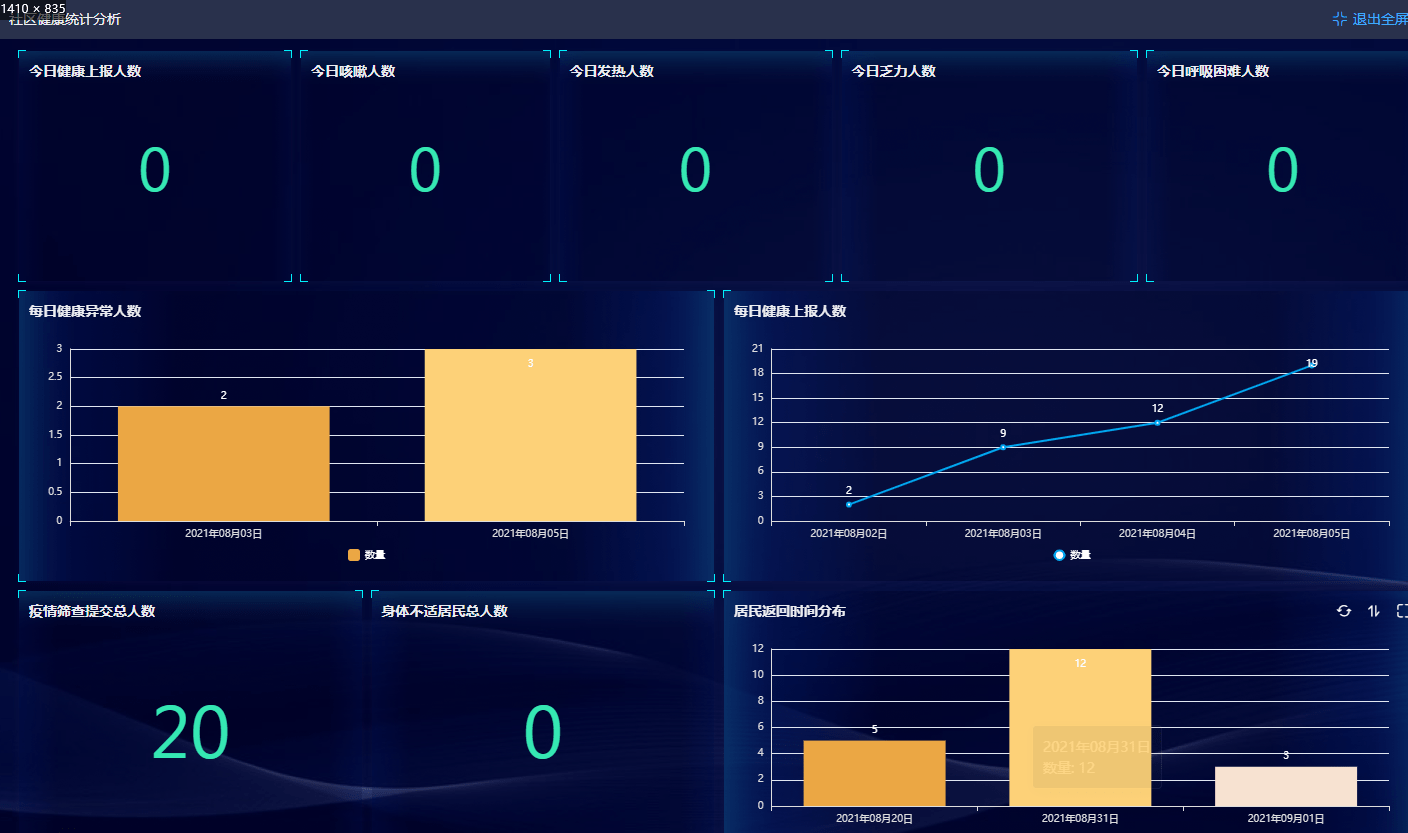
Task: Click the 居民返回时间分布 chart title
Action: coord(790,611)
